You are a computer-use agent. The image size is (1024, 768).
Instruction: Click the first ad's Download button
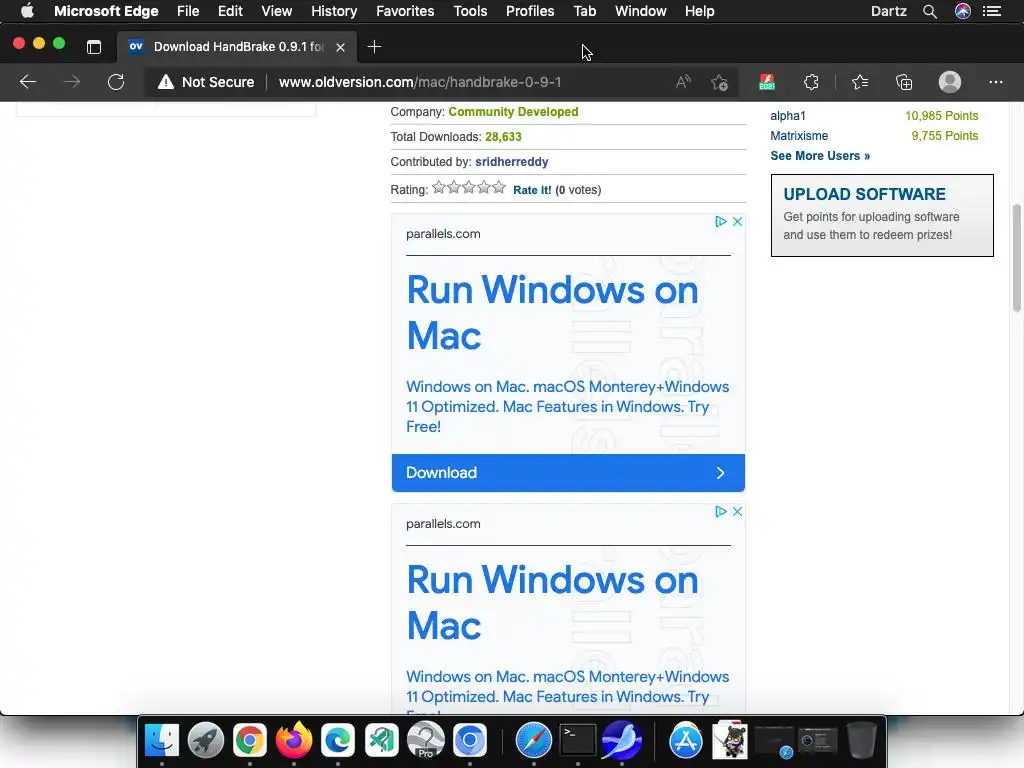pos(568,473)
